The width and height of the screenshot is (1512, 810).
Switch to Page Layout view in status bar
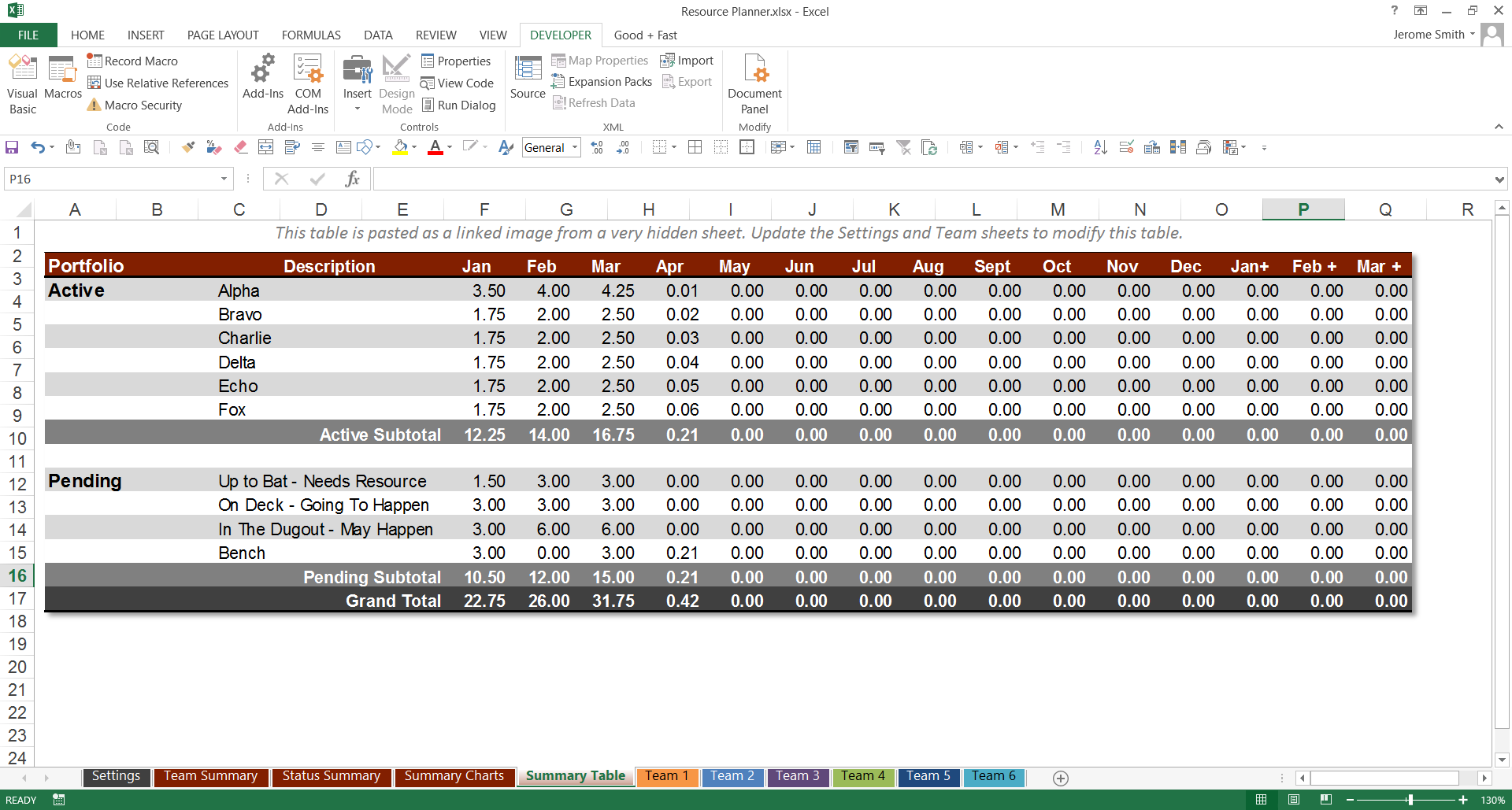(x=1294, y=800)
